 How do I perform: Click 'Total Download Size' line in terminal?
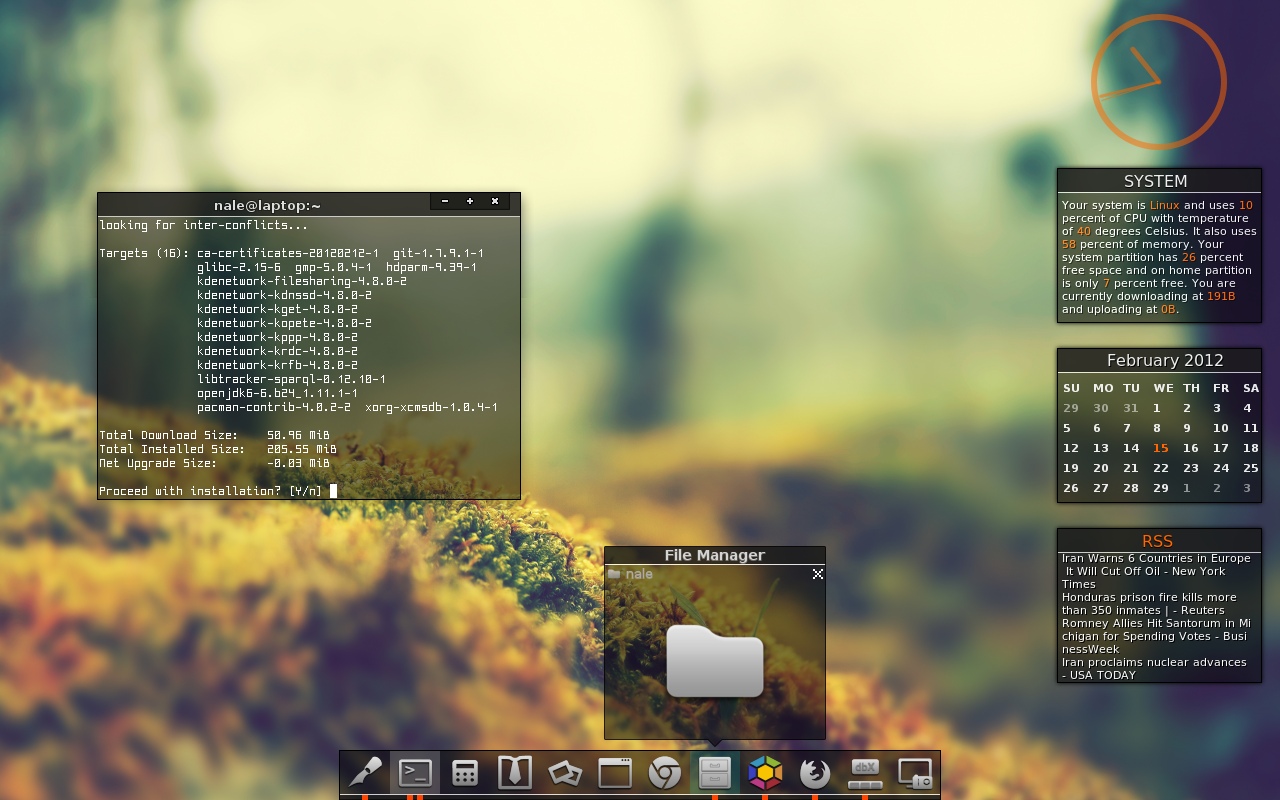[x=214, y=435]
